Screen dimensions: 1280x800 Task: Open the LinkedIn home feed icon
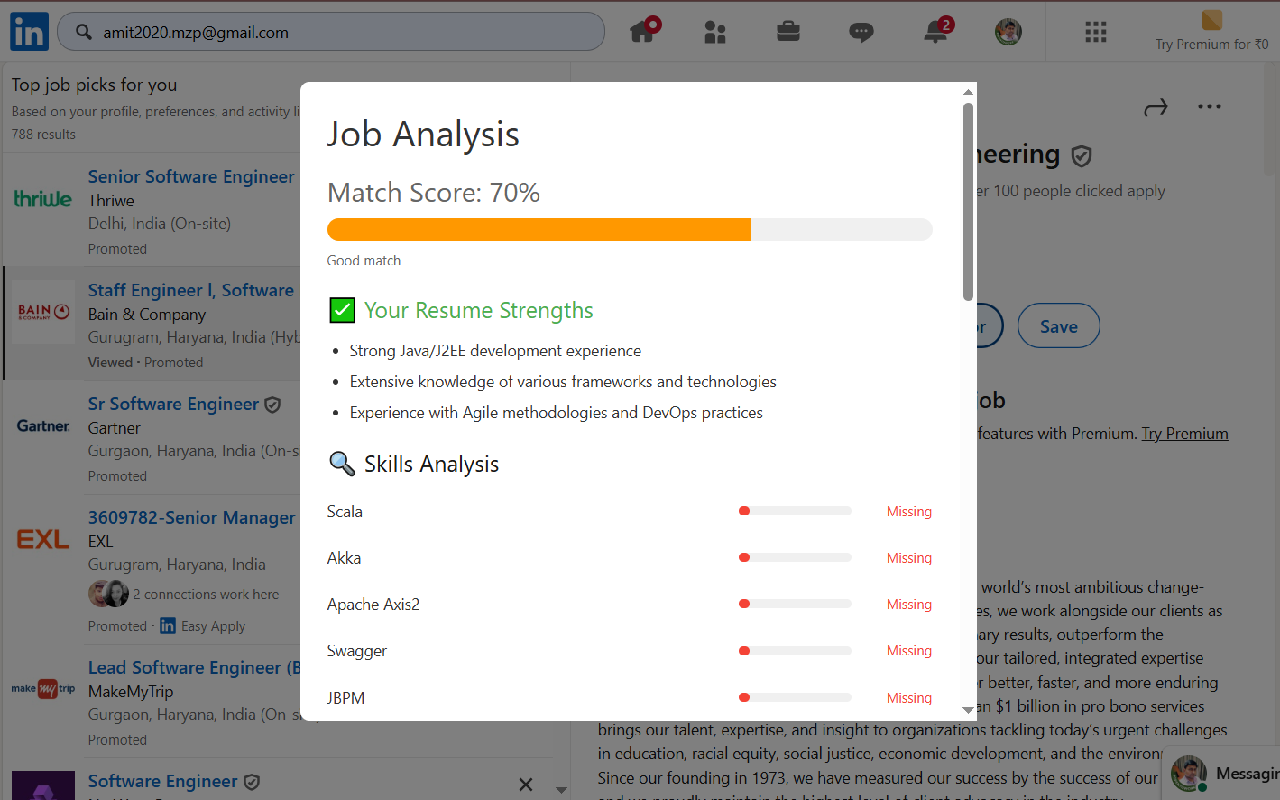(x=644, y=31)
